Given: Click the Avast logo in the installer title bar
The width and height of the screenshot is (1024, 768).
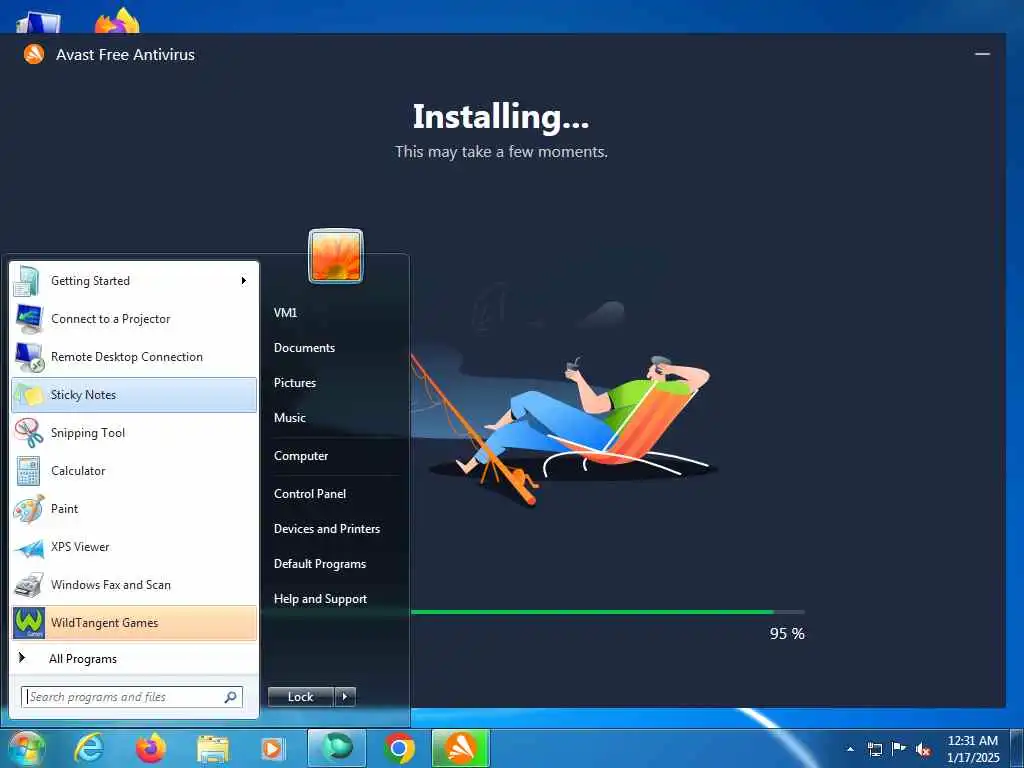Looking at the screenshot, I should click(x=34, y=54).
